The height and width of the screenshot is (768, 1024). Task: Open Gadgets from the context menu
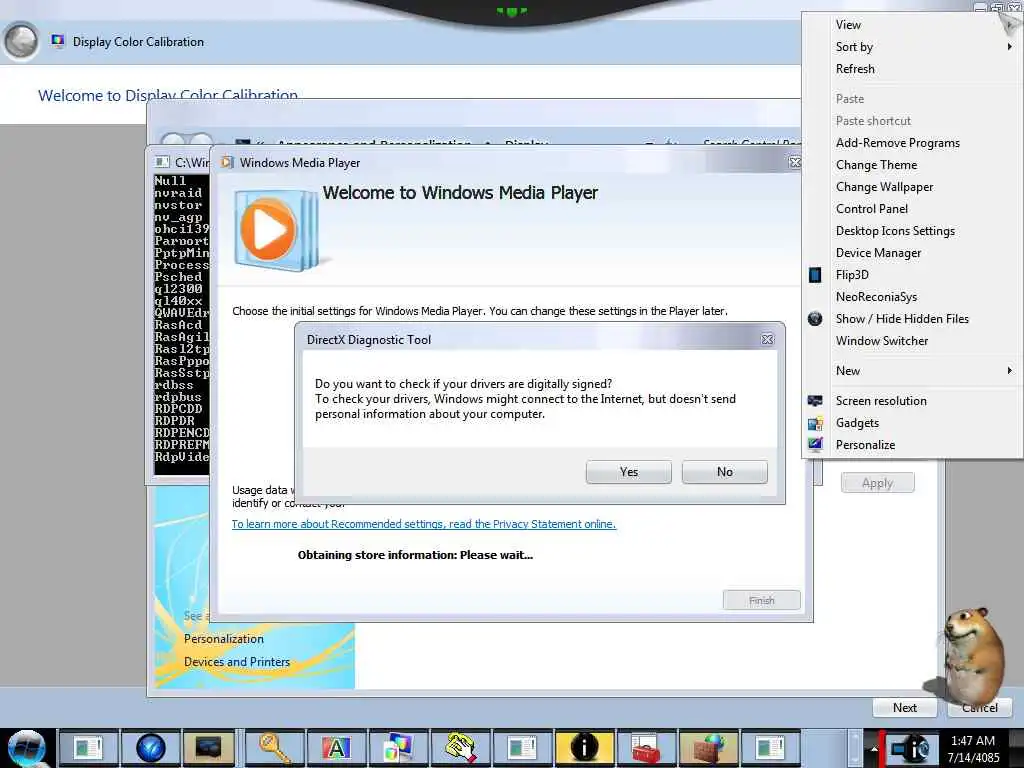tap(857, 423)
